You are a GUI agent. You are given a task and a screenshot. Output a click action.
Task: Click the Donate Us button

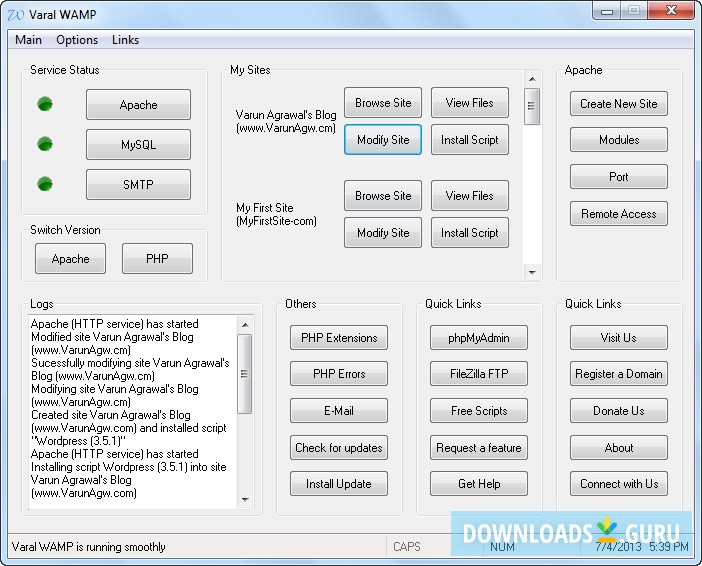pyautogui.click(x=619, y=411)
